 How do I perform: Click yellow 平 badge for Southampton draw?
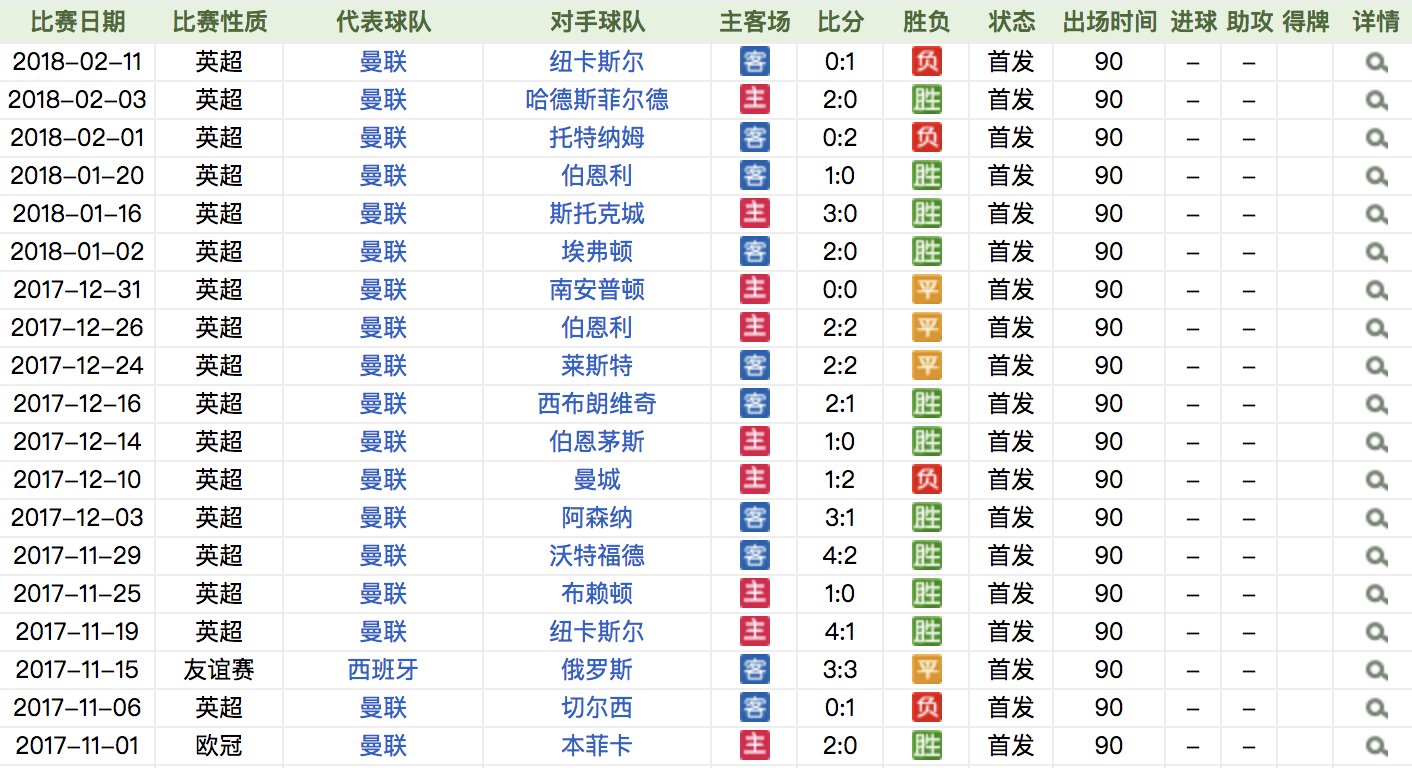coord(925,289)
